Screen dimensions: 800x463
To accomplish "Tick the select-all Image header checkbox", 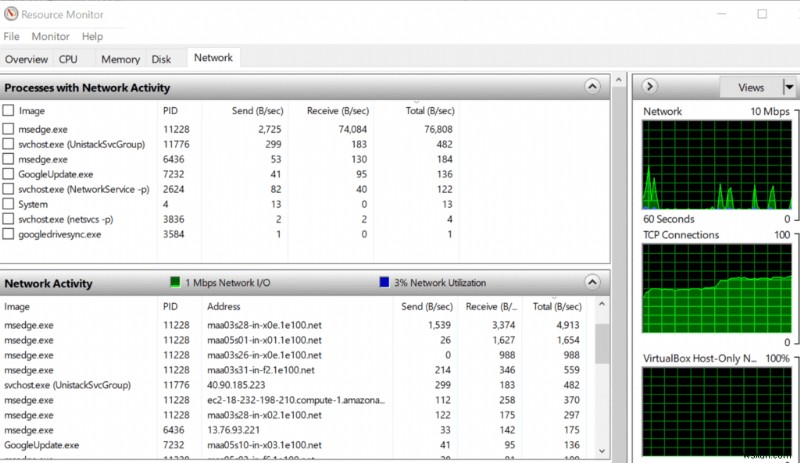I will [x=8, y=110].
